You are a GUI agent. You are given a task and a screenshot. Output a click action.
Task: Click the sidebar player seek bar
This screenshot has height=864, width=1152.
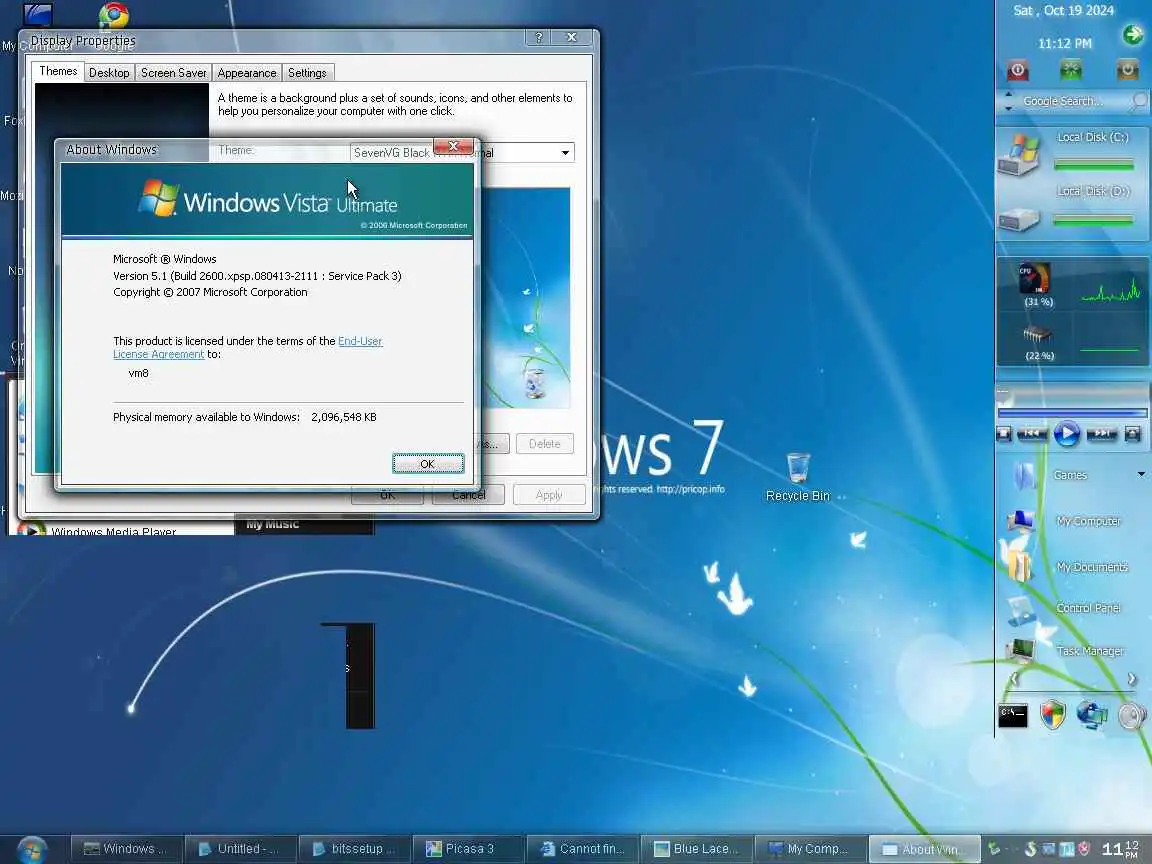click(1072, 413)
